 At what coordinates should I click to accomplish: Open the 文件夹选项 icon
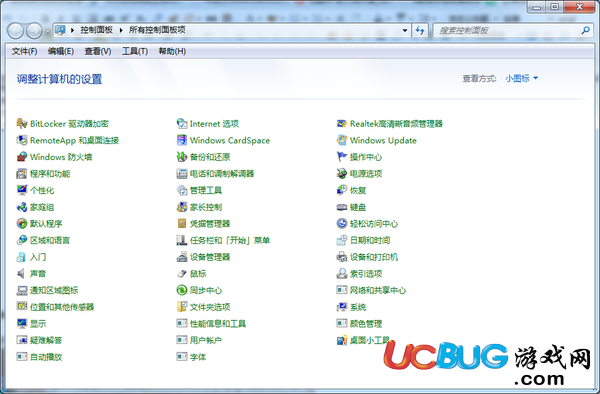point(182,307)
